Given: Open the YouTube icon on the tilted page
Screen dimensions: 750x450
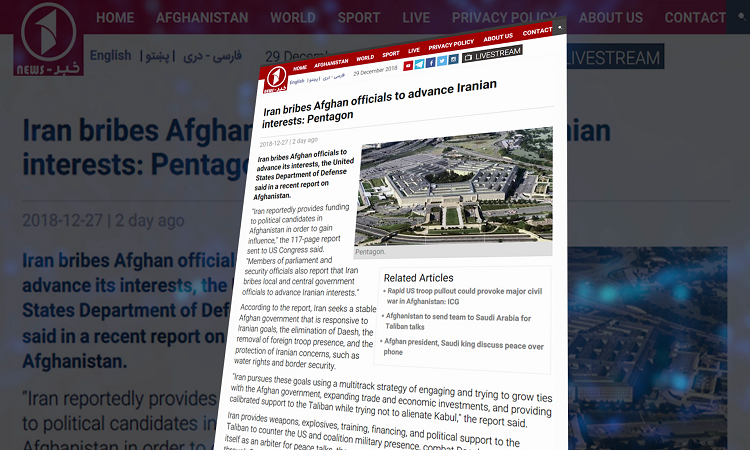Looking at the screenshot, I should (408, 66).
